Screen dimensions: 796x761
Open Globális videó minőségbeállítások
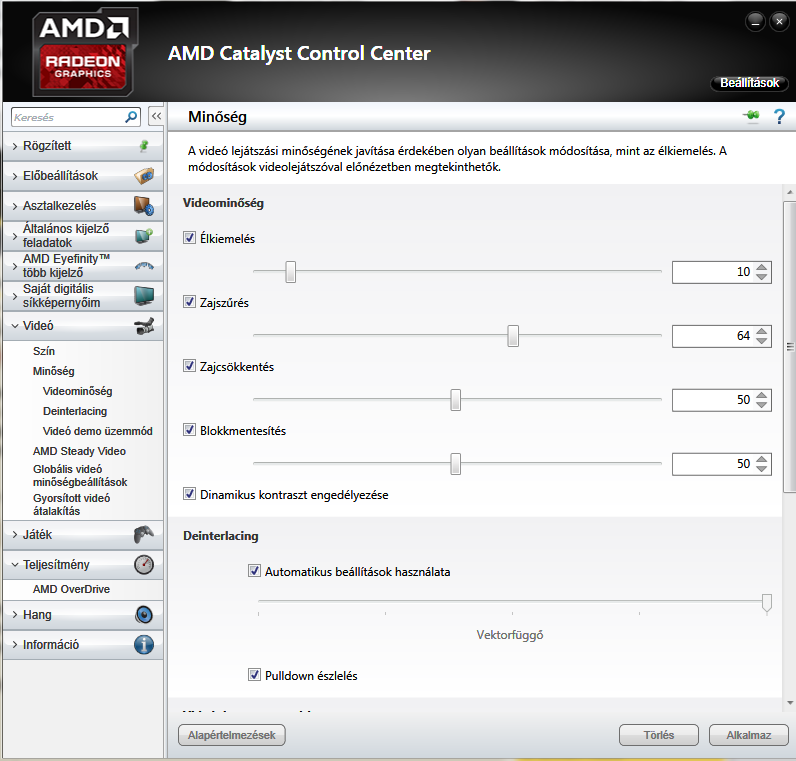click(x=80, y=475)
